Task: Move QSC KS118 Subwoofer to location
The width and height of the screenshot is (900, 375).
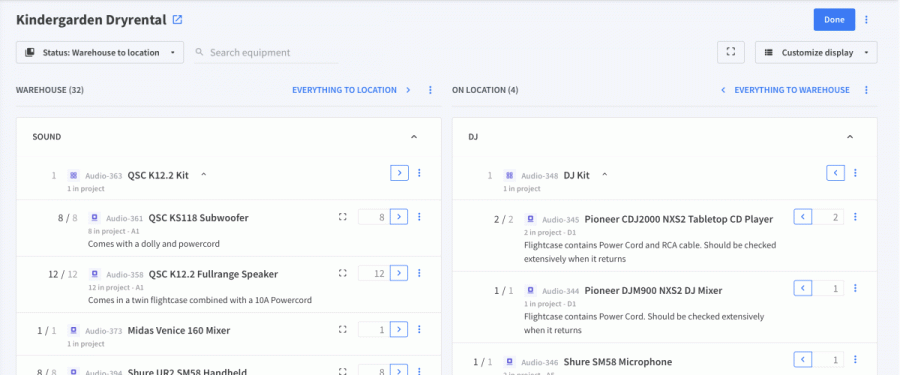Action: 399,217
